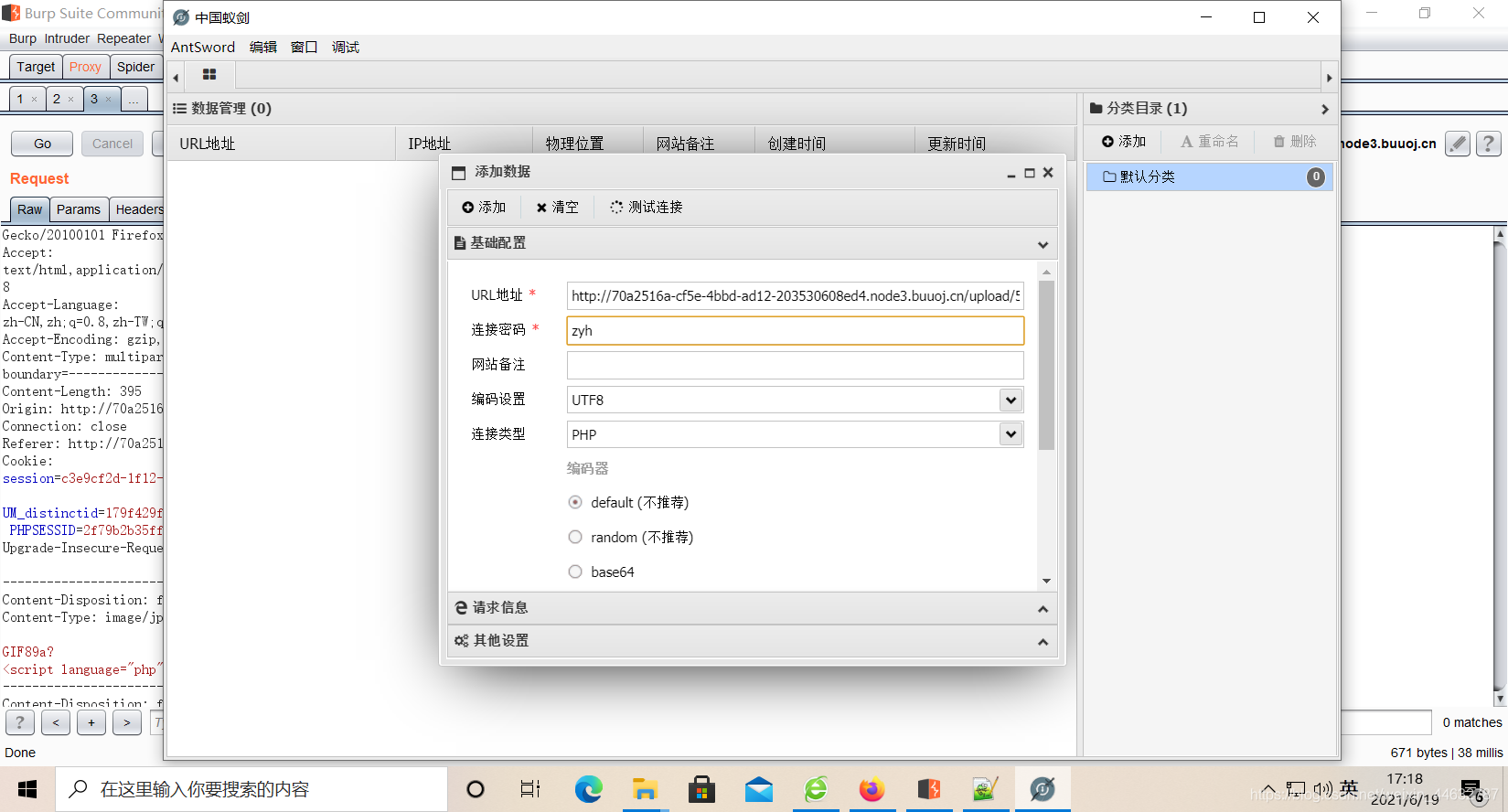Click the Windows taskbar search box
This screenshot has width=1508, height=812.
(x=251, y=789)
